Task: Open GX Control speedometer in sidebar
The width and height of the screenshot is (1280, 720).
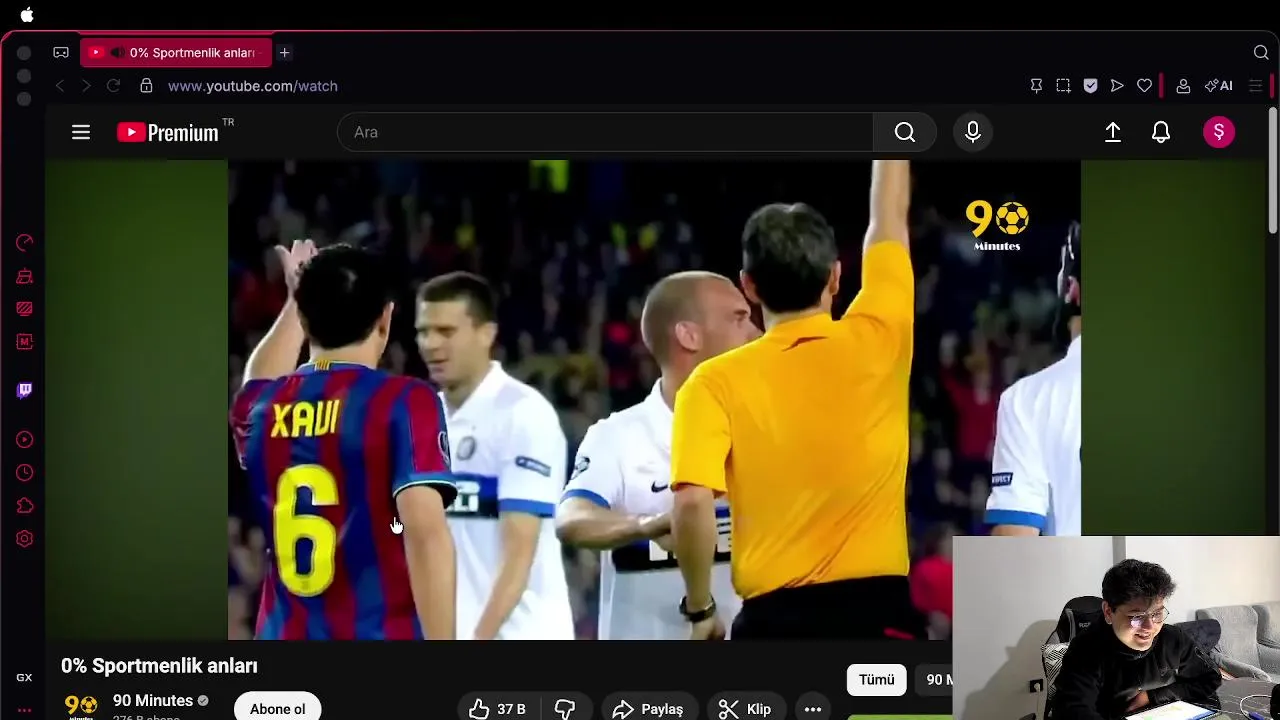Action: click(x=25, y=242)
